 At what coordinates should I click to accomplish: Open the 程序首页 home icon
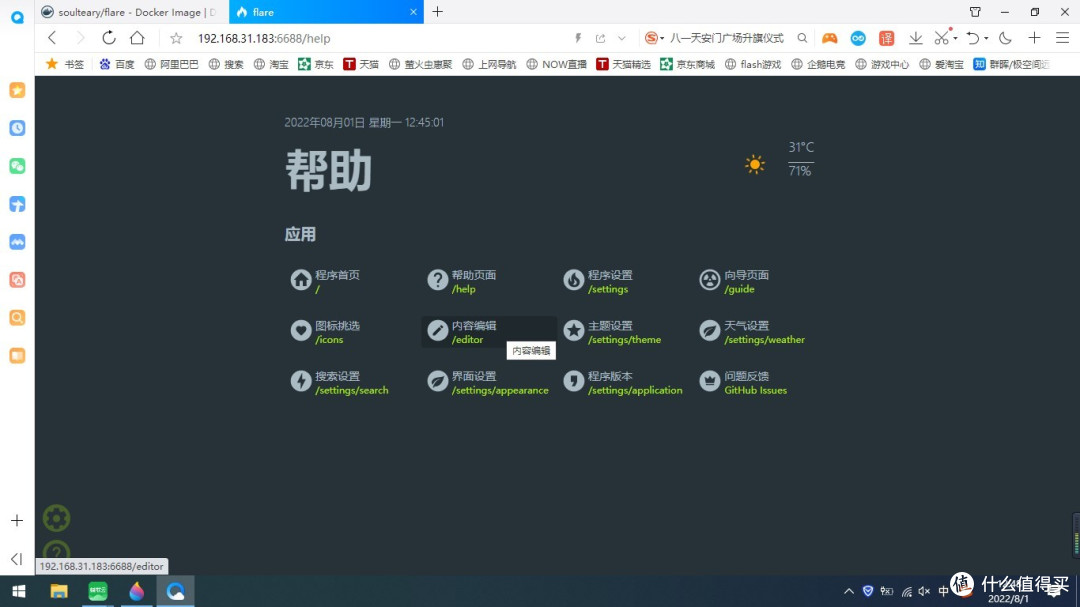click(x=300, y=280)
